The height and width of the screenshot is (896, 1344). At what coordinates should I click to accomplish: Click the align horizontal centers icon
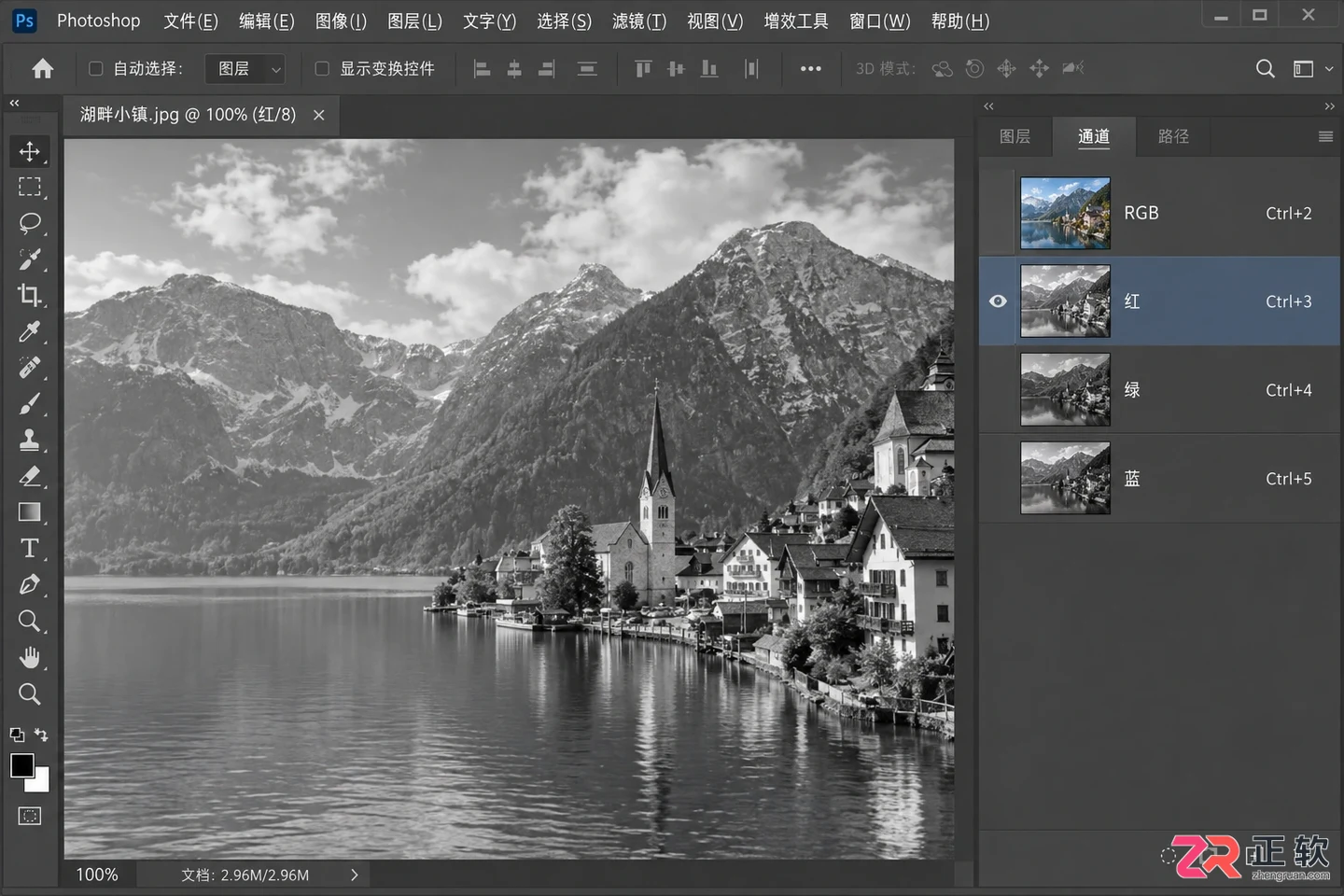(514, 68)
